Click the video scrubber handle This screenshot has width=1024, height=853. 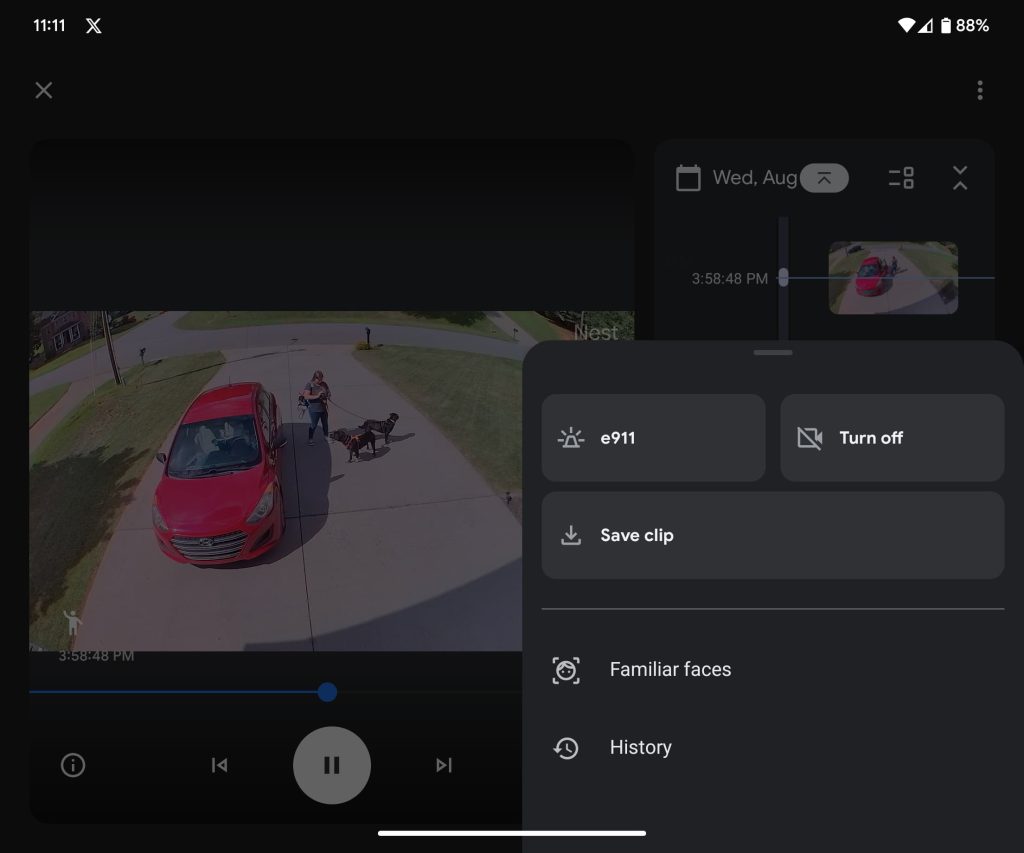pos(327,692)
